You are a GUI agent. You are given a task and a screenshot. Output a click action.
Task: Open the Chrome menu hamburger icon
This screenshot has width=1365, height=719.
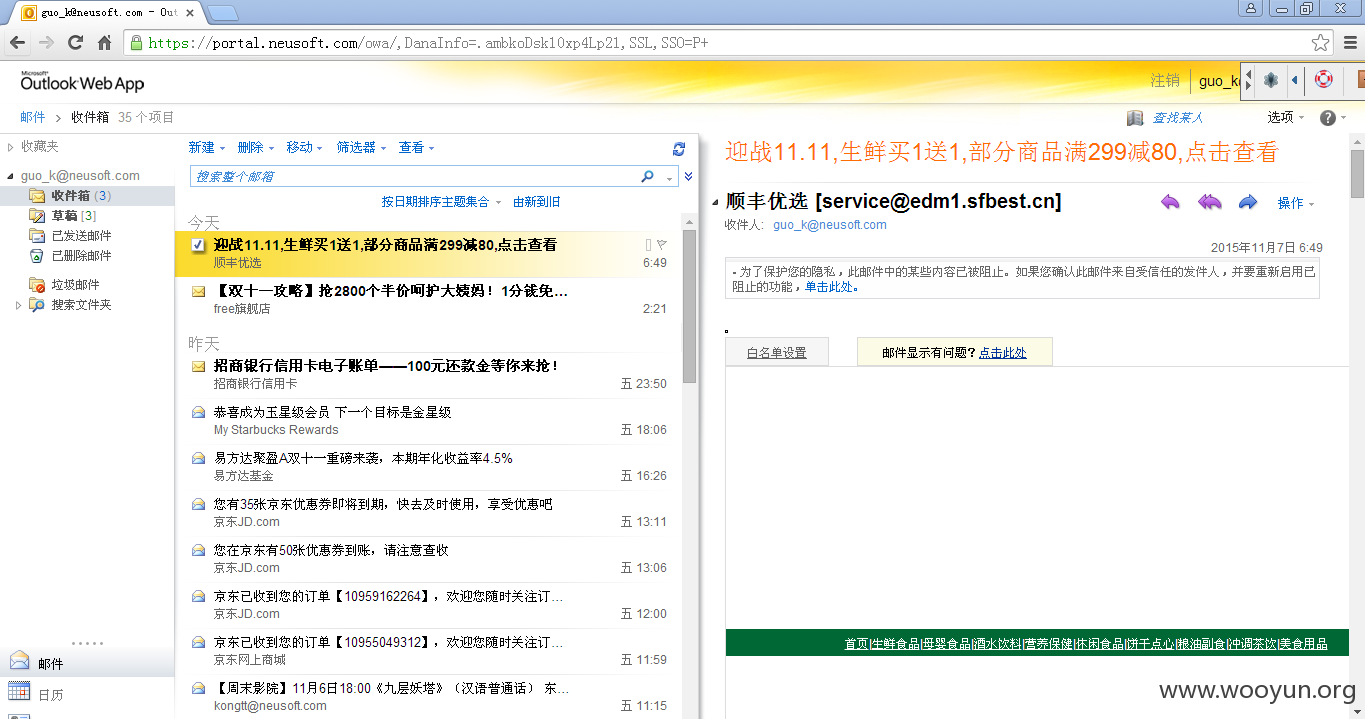click(x=1351, y=43)
